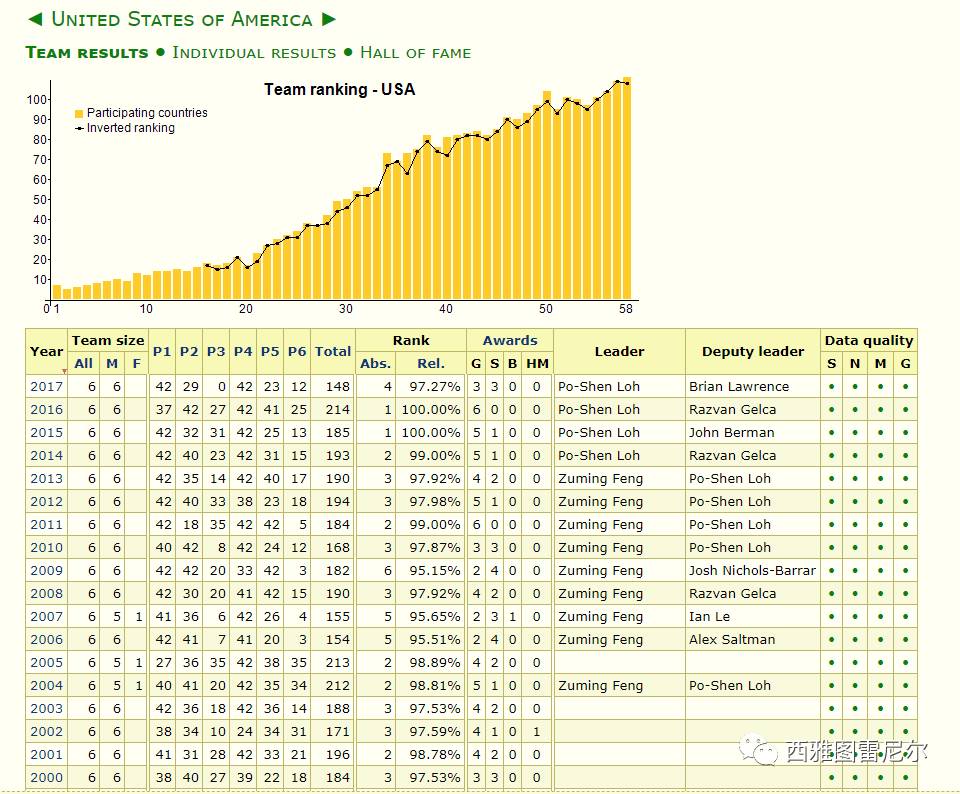Click deputy leader Brian Lawrence
Image resolution: width=960 pixels, height=794 pixels.
(x=739, y=387)
